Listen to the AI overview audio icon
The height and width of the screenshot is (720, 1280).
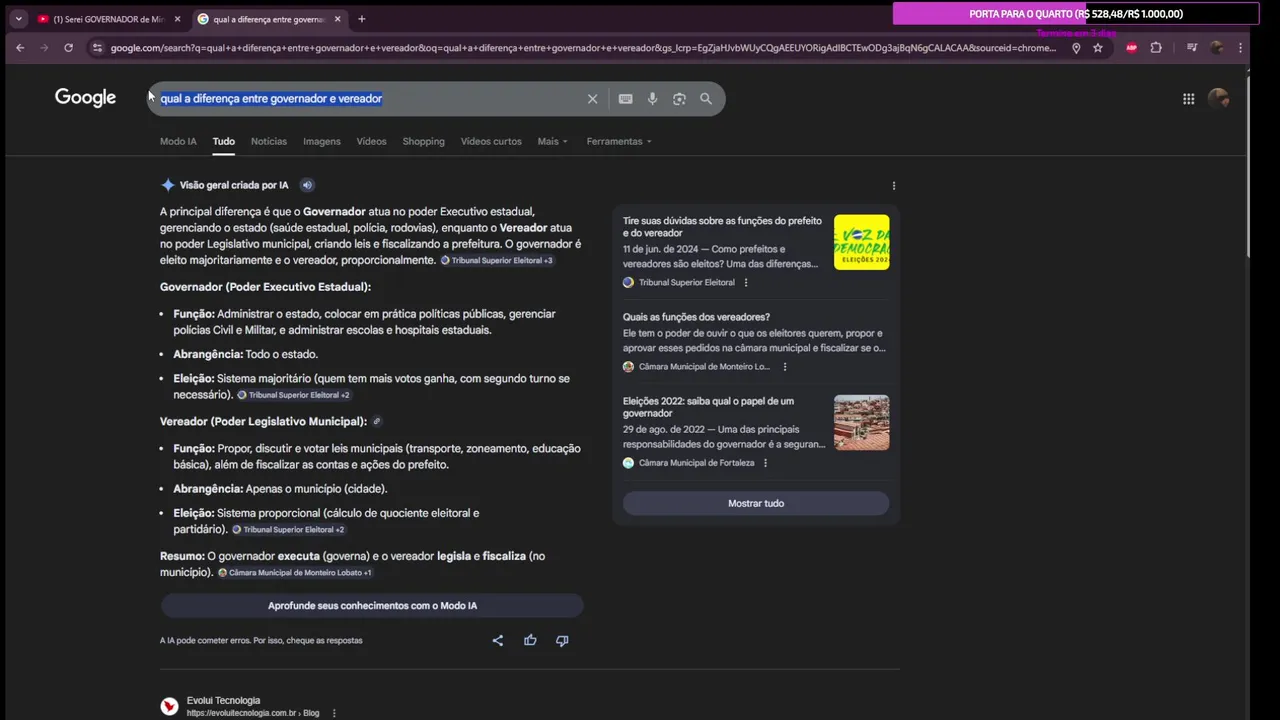(307, 185)
